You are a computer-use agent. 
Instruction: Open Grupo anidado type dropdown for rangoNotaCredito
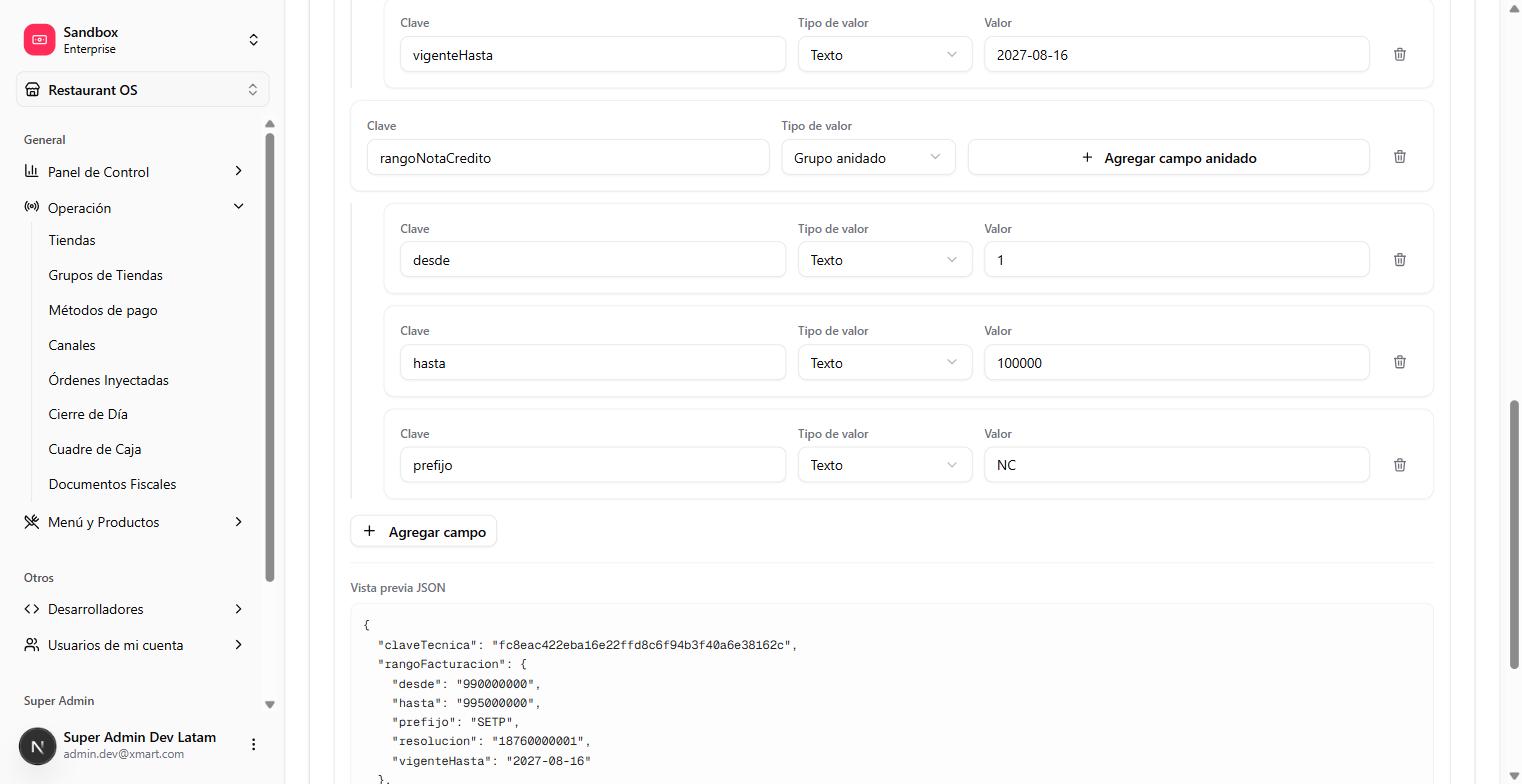(x=868, y=158)
